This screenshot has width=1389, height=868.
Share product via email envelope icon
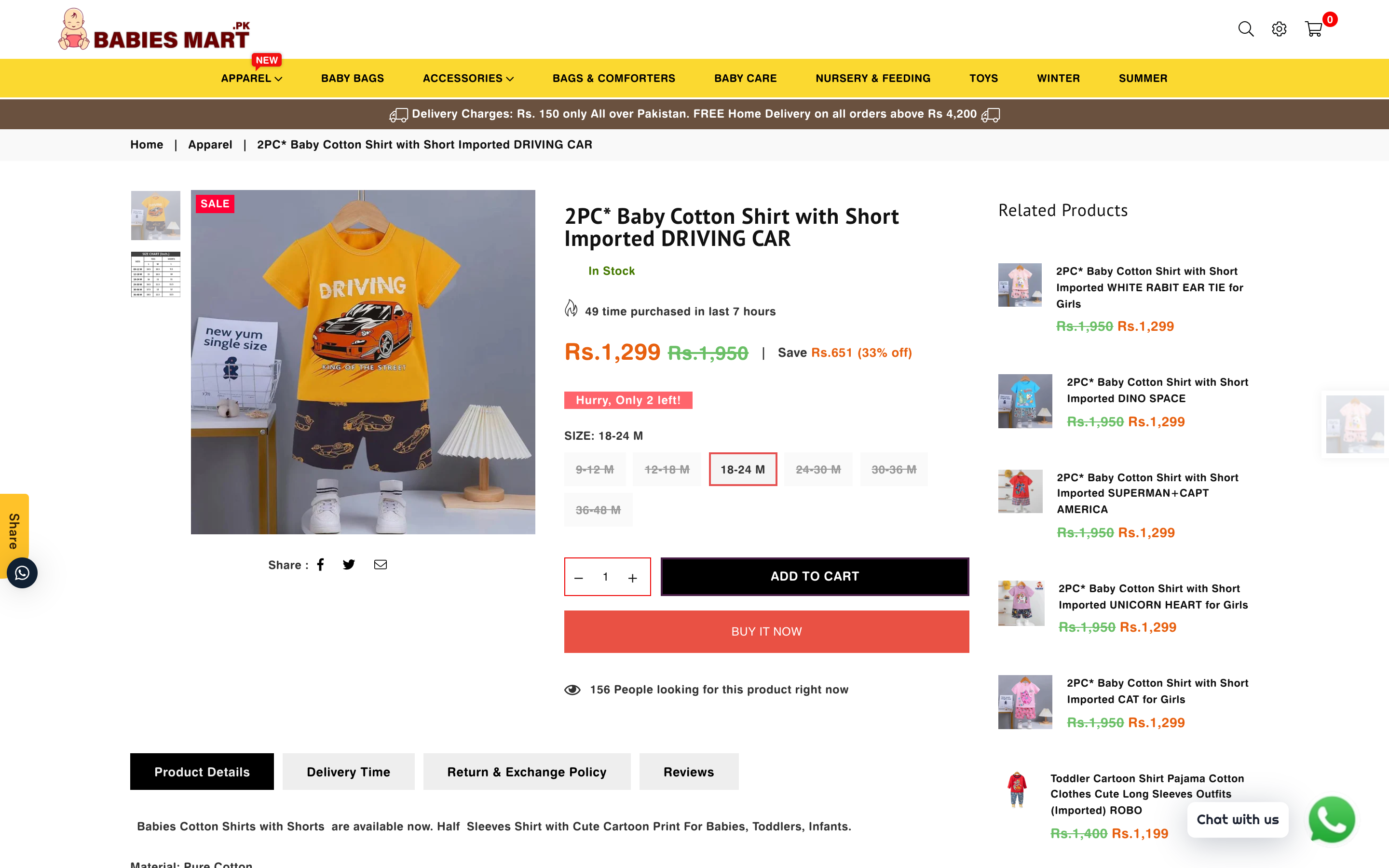[x=380, y=565]
